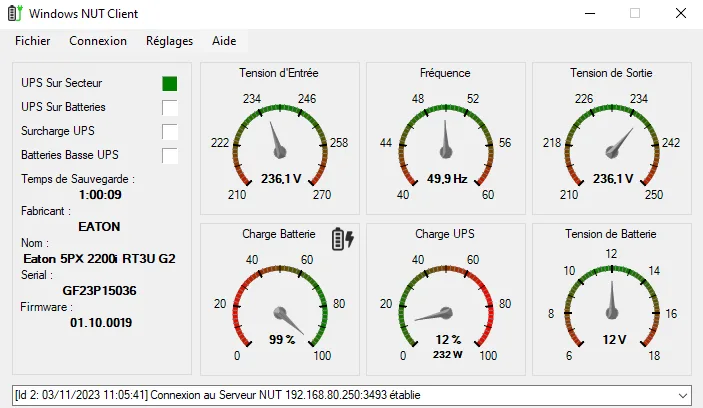Click the backup time 1:00:09
Screen dimensions: 703x408
[x=100, y=195]
